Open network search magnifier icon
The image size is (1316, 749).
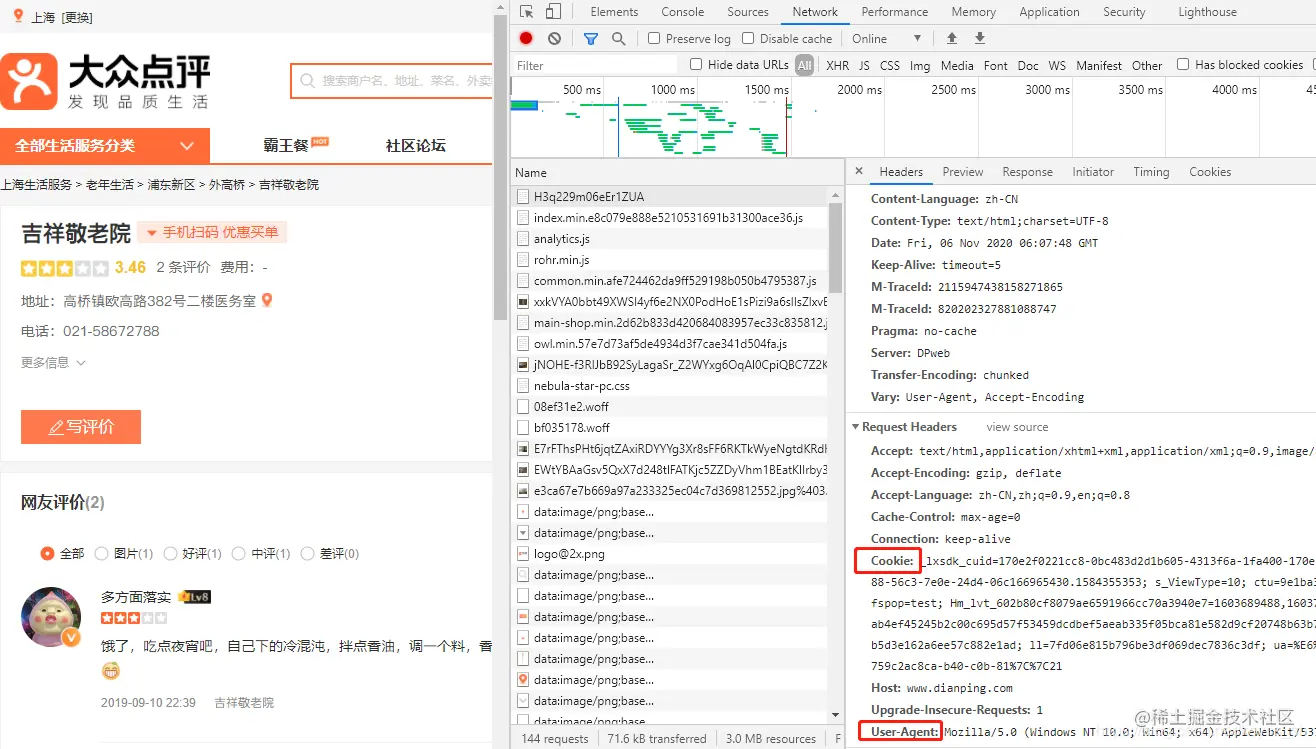(618, 38)
